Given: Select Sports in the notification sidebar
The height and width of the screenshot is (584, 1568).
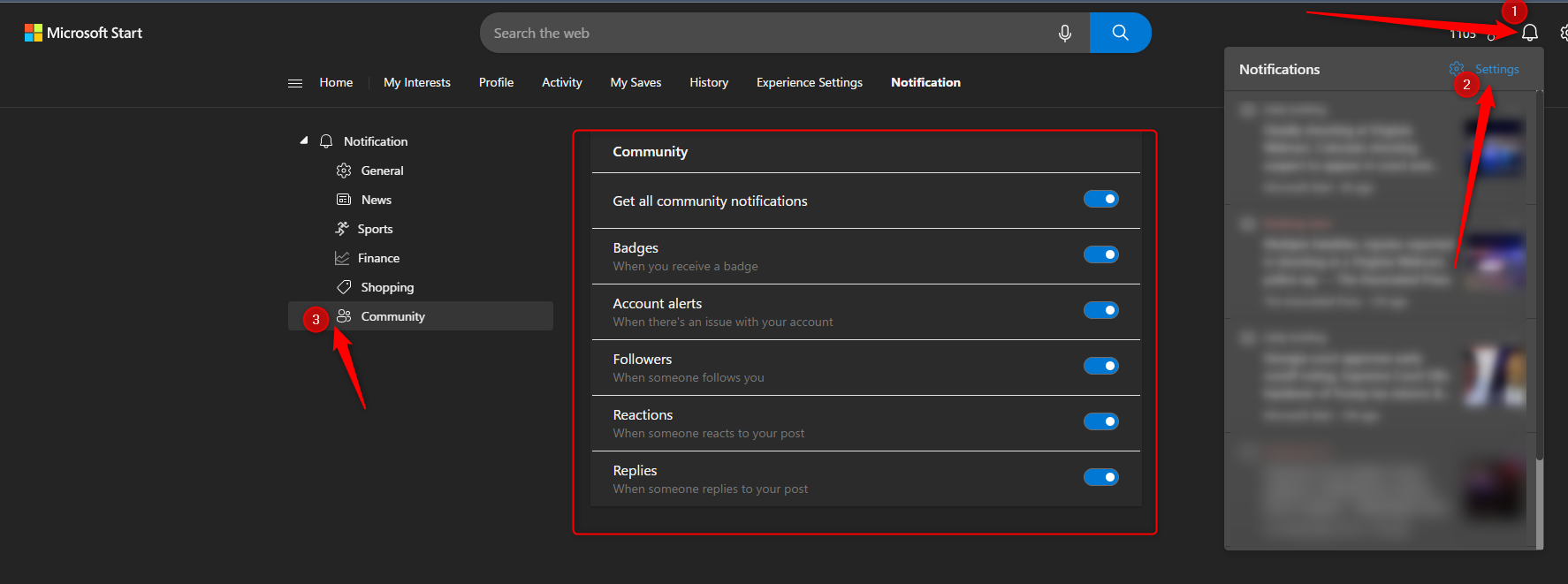Looking at the screenshot, I should point(375,229).
